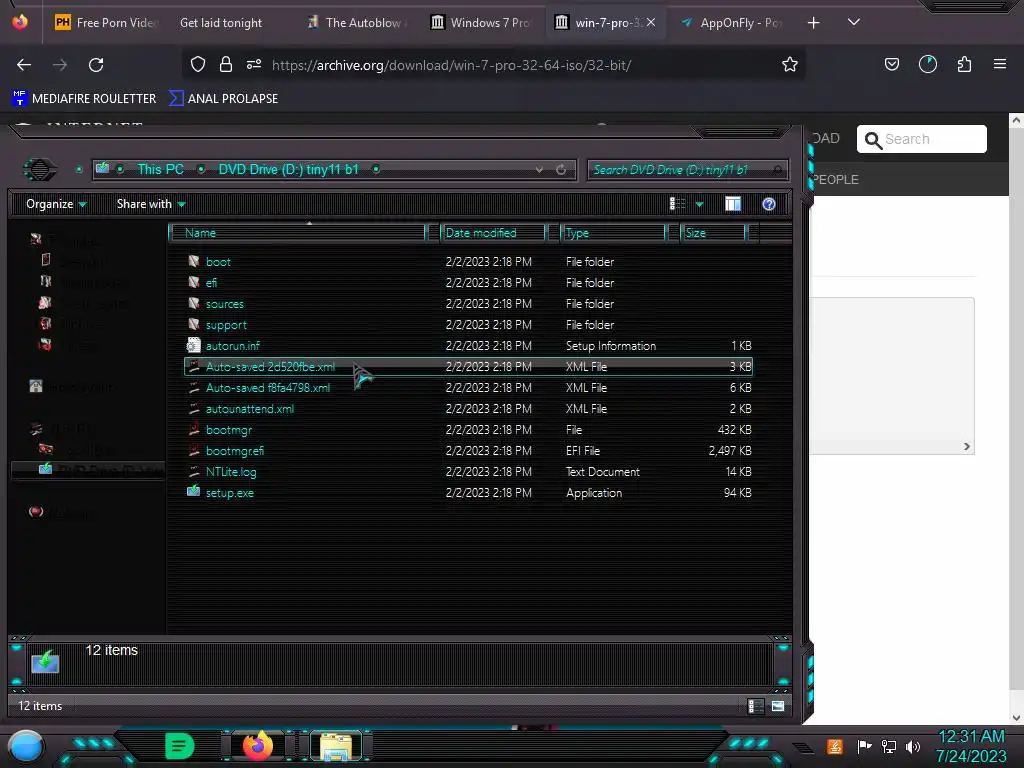This screenshot has width=1024, height=768.
Task: Refresh the Explorer address bar
Action: pyautogui.click(x=561, y=170)
